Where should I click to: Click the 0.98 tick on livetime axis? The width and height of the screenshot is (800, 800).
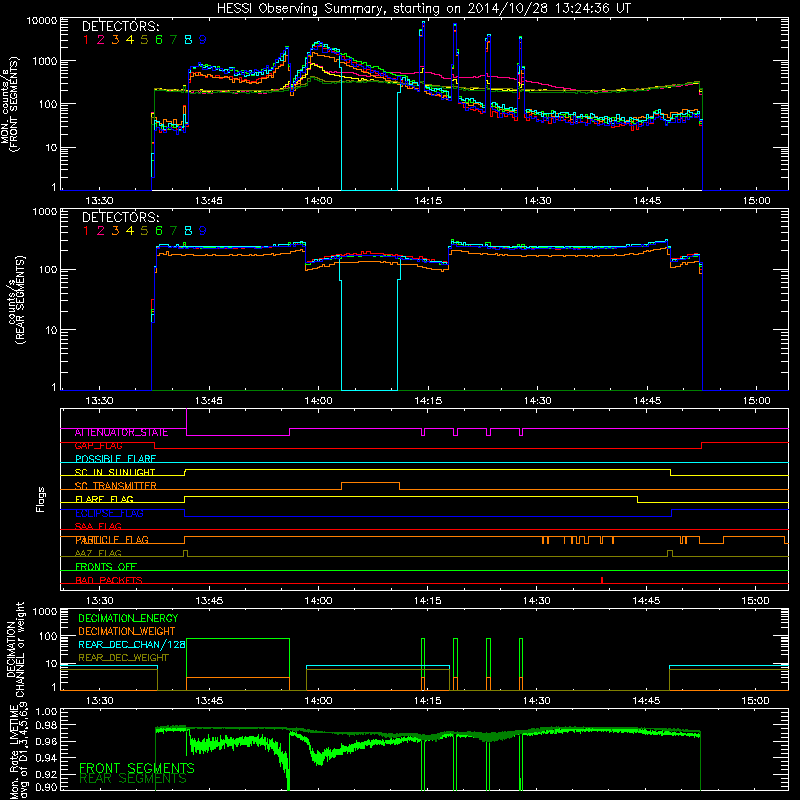point(47,725)
